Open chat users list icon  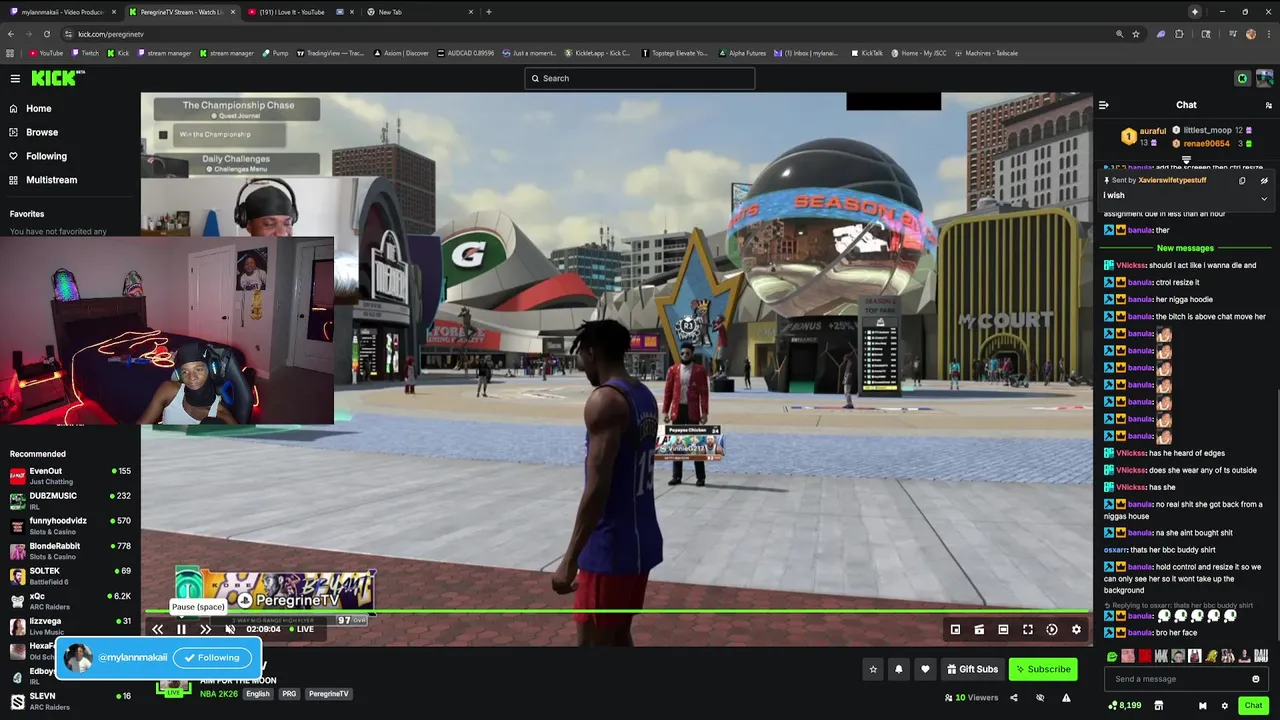[1269, 105]
